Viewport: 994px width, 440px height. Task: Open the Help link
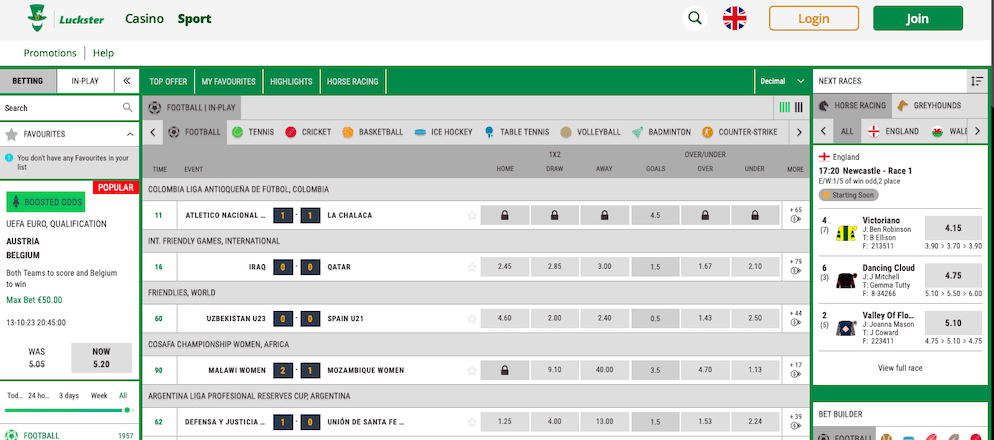tap(103, 53)
